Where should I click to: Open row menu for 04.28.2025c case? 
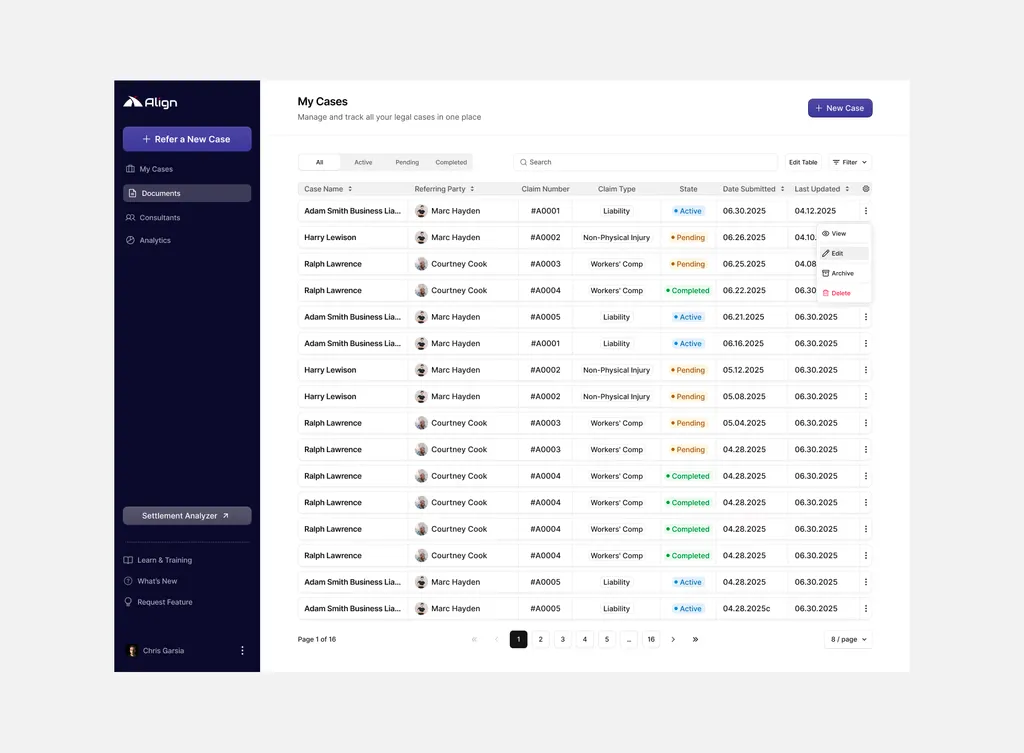pyautogui.click(x=866, y=609)
